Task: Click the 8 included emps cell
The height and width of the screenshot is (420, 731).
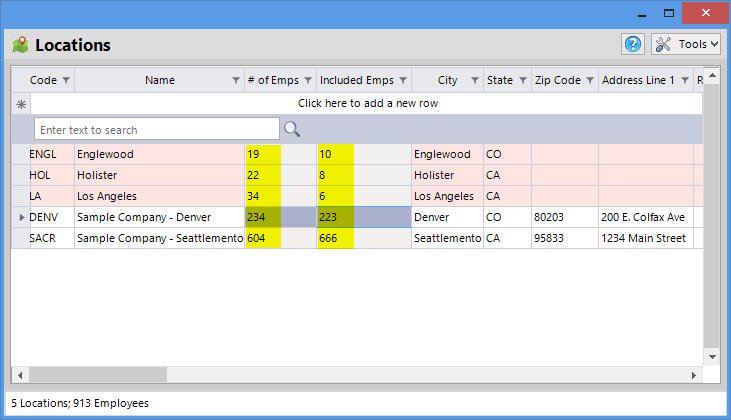Action: coord(364,175)
